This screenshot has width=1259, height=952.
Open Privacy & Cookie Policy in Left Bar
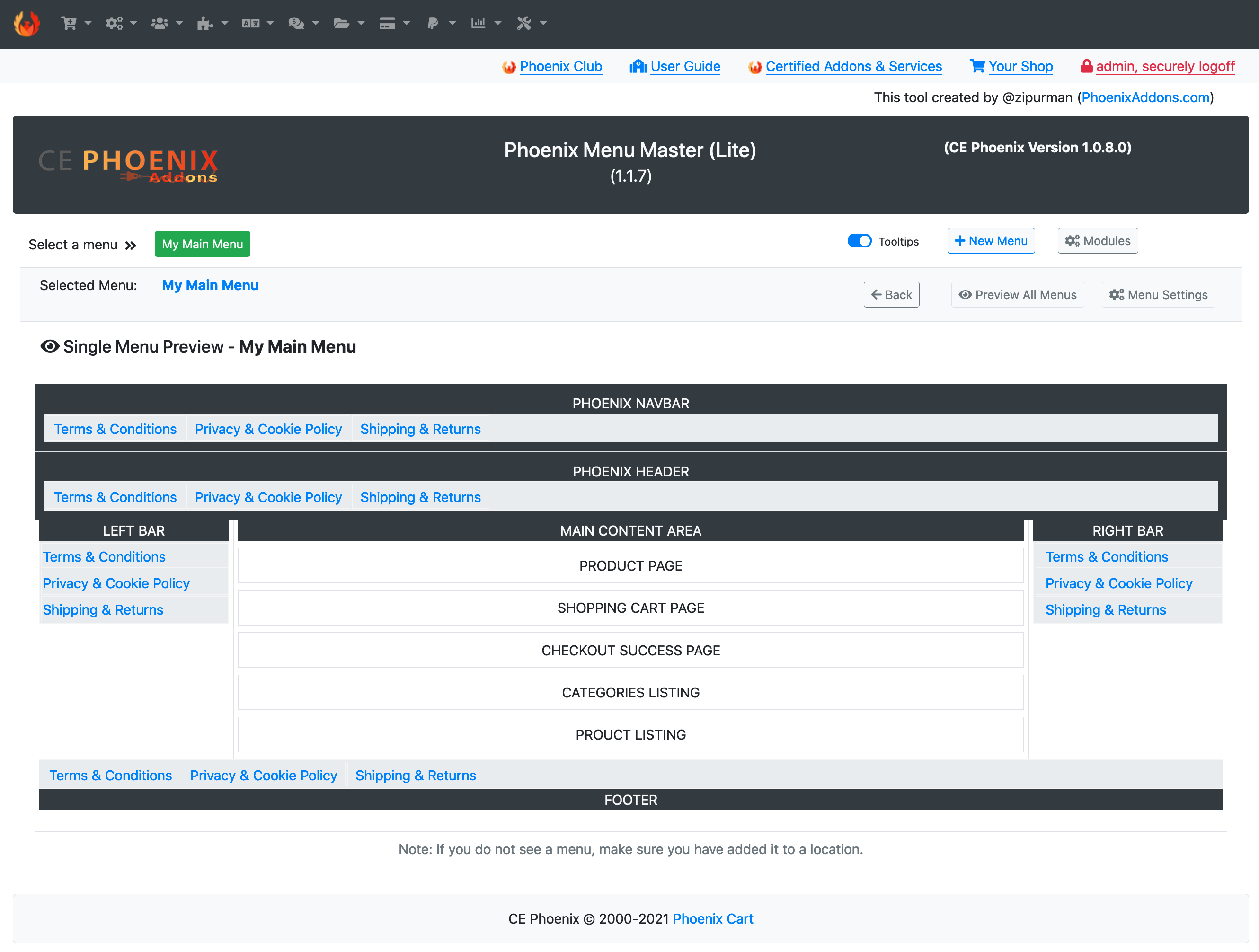coord(116,584)
